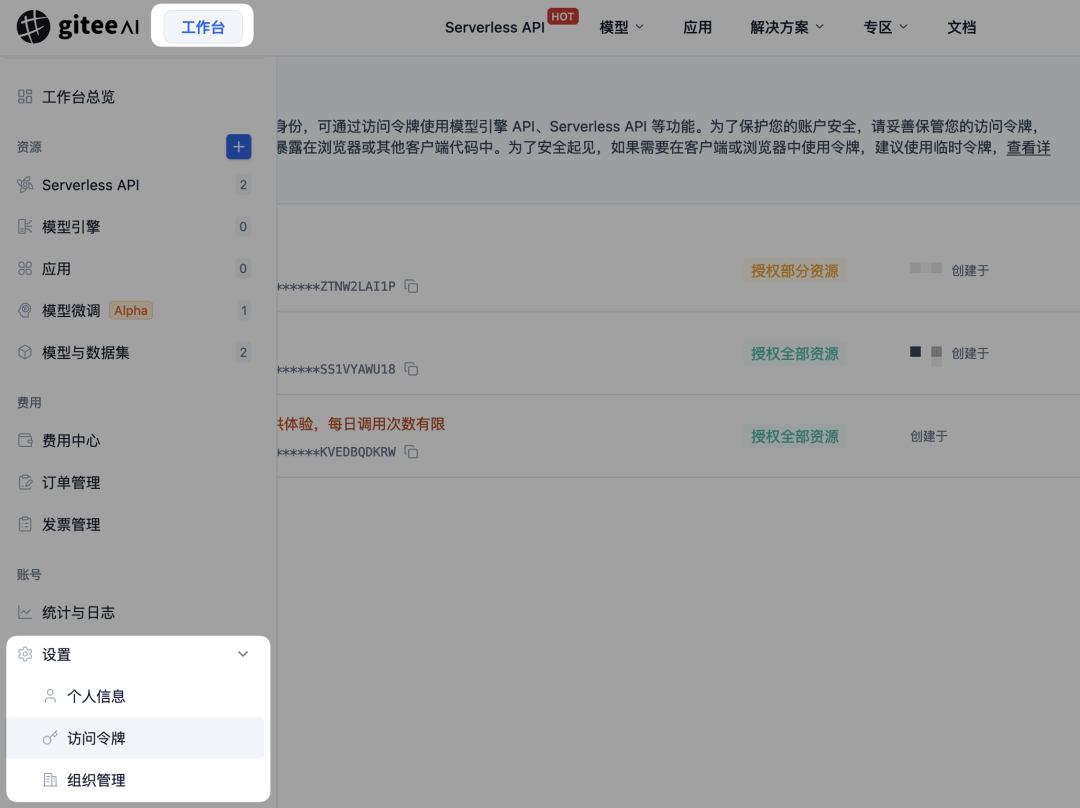1080x808 pixels.
Task: Select the 模型引擎 sidebar entry
Action: (72, 226)
